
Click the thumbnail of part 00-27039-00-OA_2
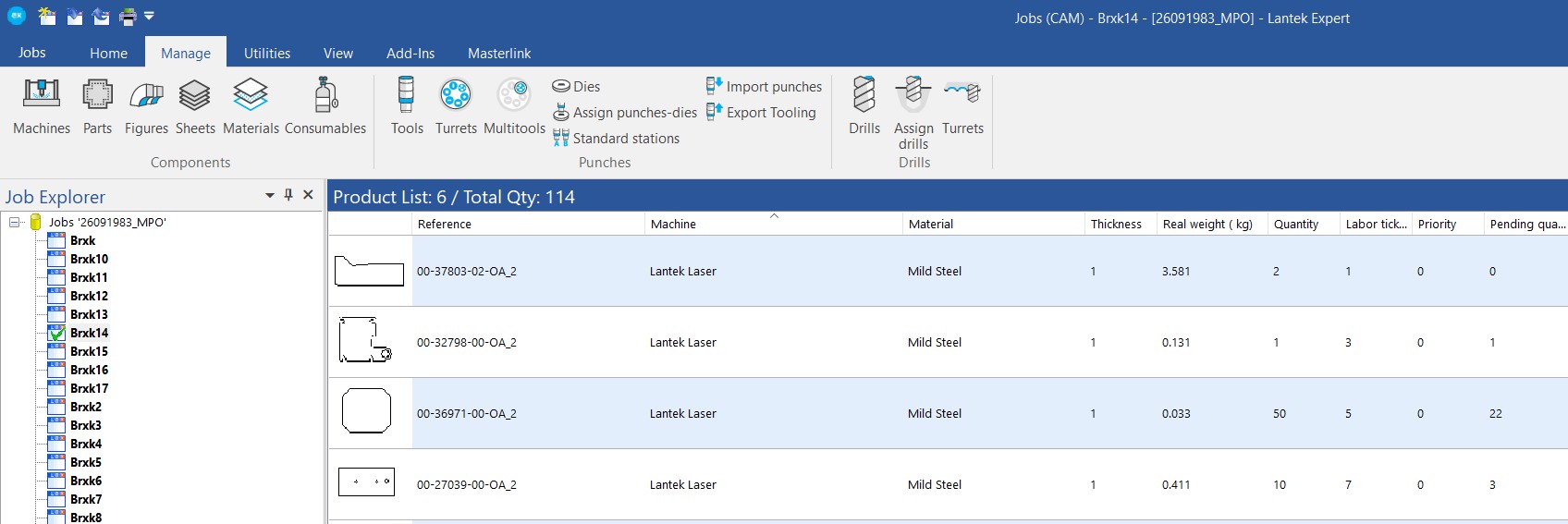pos(366,481)
